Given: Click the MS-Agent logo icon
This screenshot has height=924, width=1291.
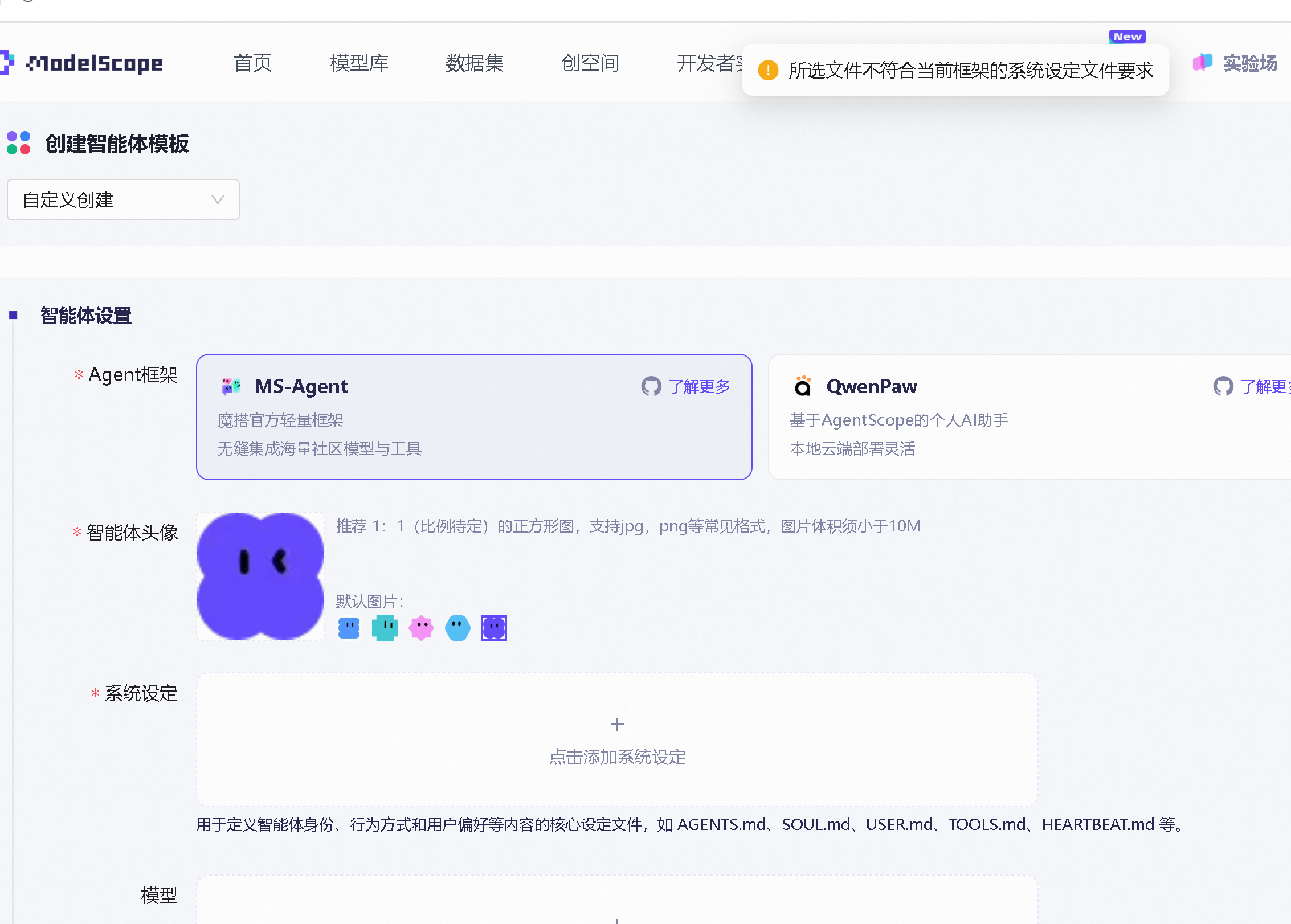Looking at the screenshot, I should (231, 386).
